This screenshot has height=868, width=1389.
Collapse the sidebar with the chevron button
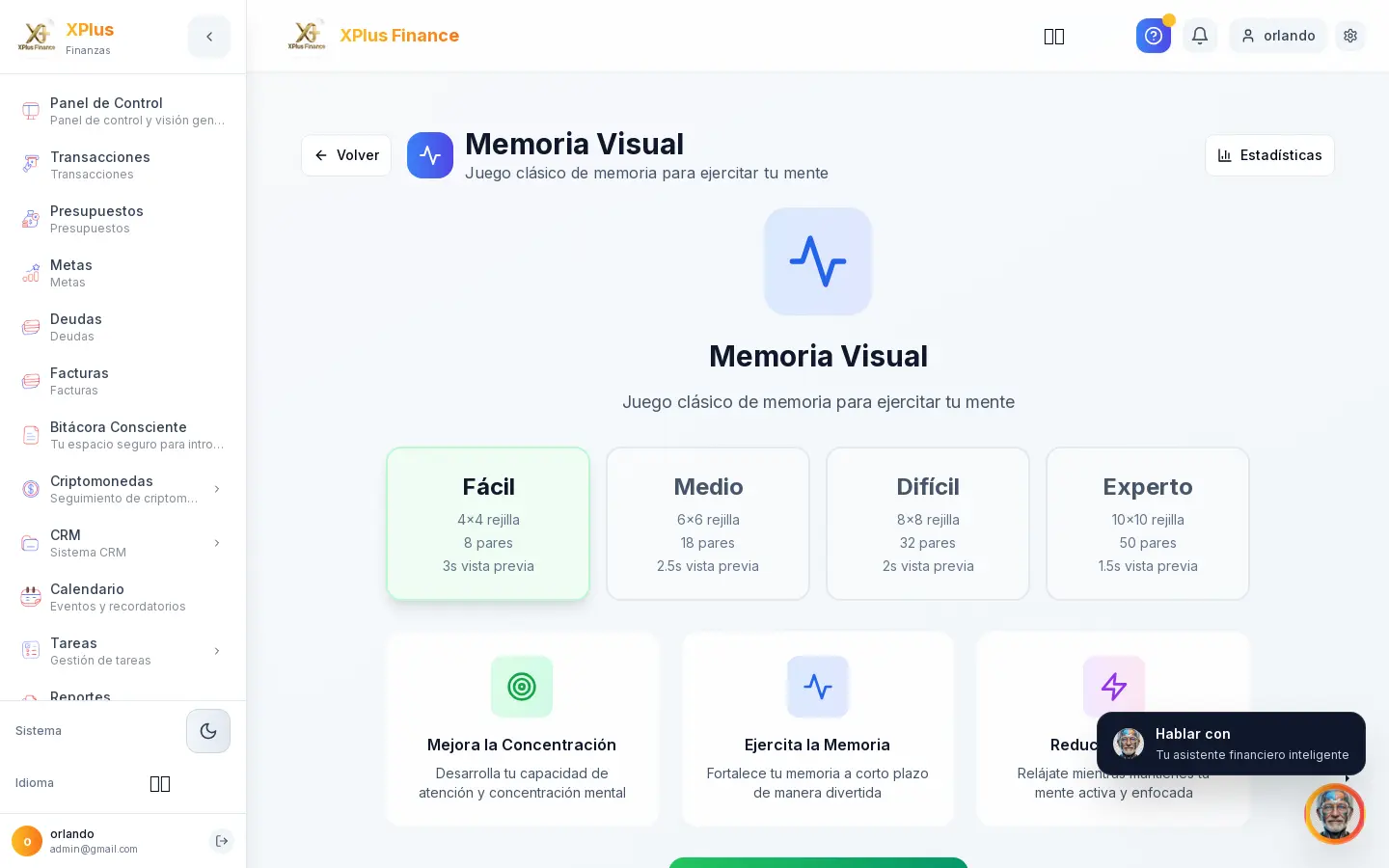click(x=209, y=37)
